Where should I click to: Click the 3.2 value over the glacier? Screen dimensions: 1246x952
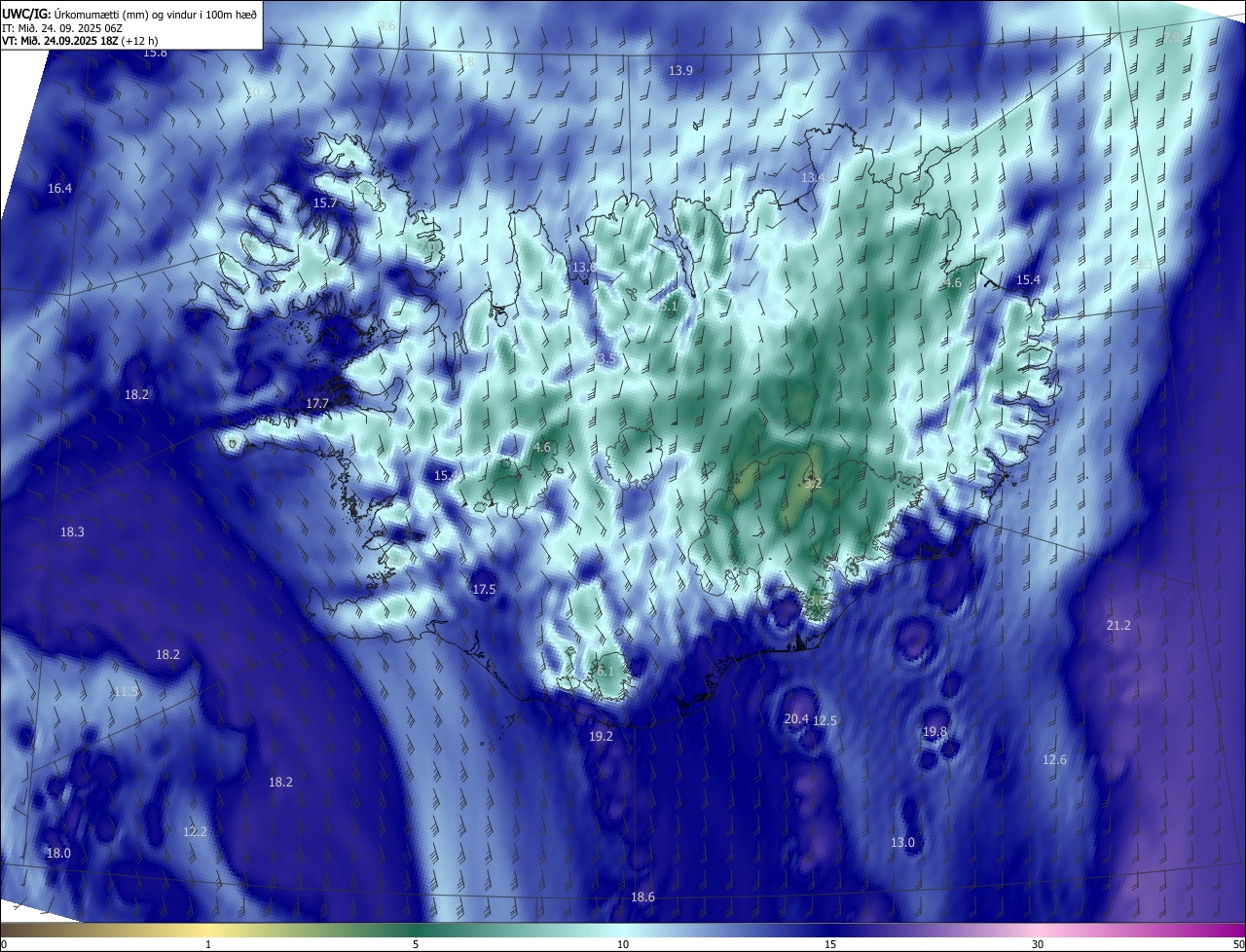click(x=814, y=483)
